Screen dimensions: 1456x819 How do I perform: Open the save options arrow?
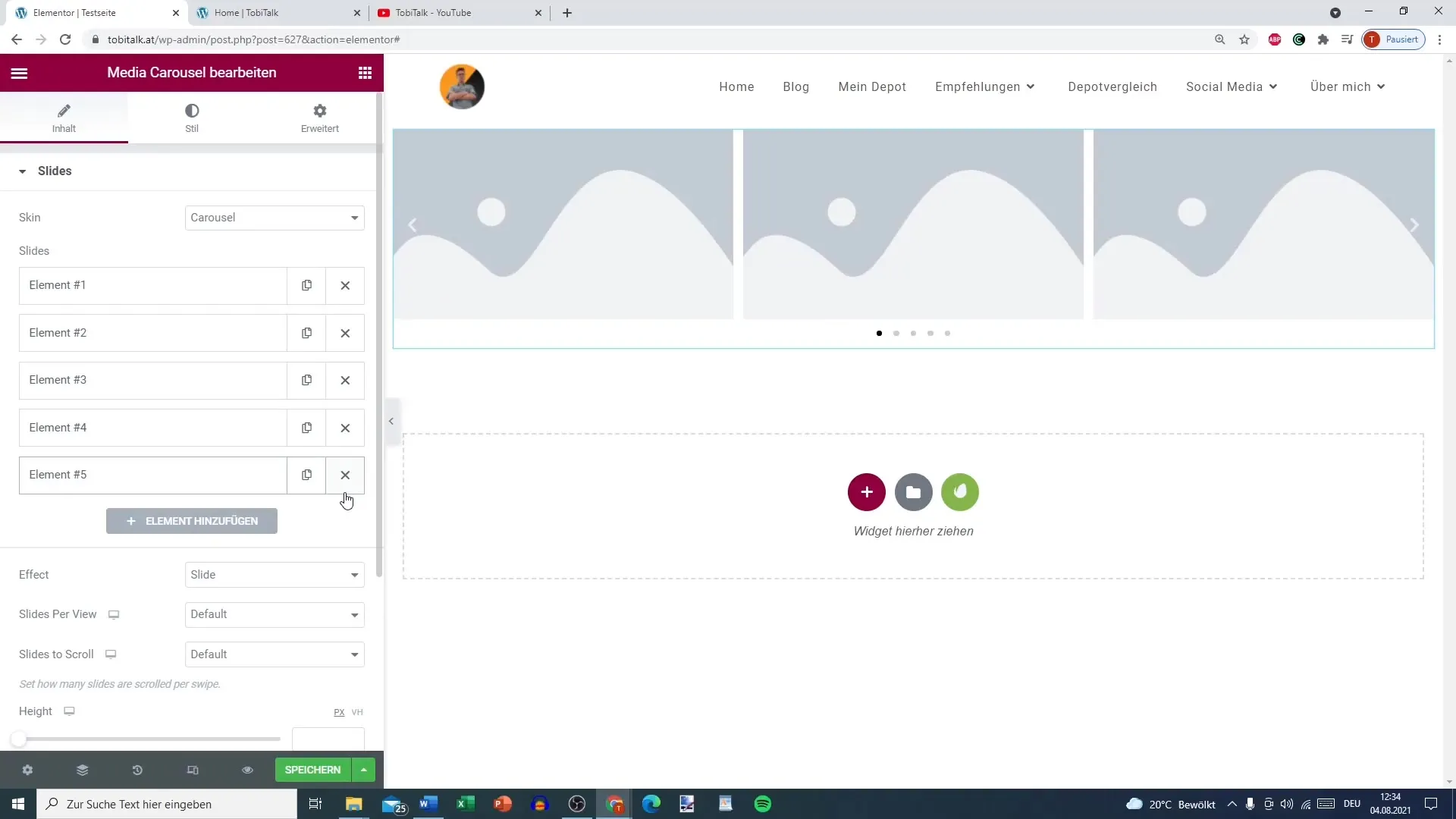pos(364,770)
